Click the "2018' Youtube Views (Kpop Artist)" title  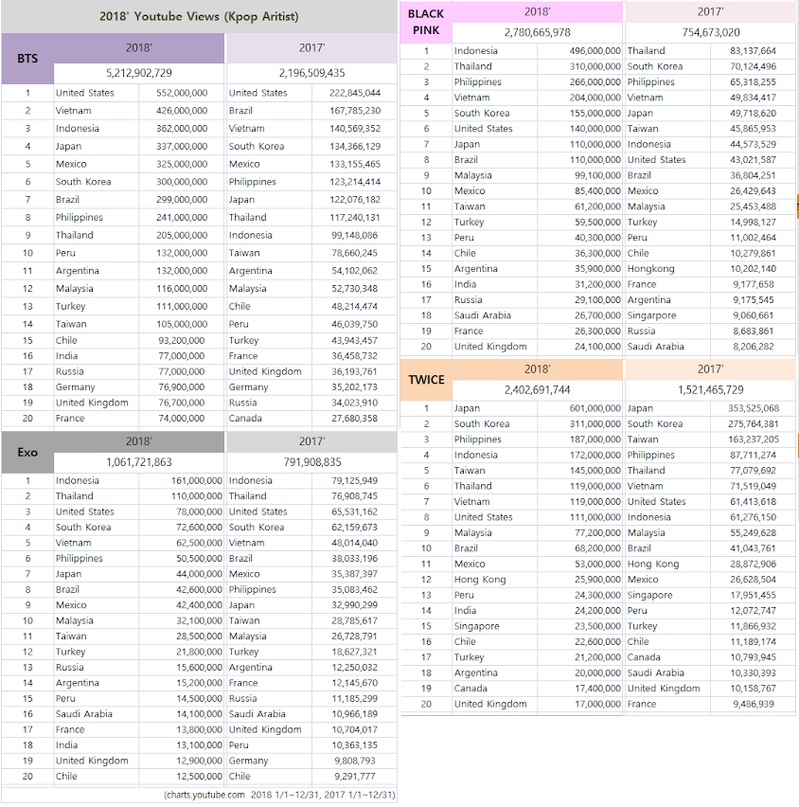point(199,16)
